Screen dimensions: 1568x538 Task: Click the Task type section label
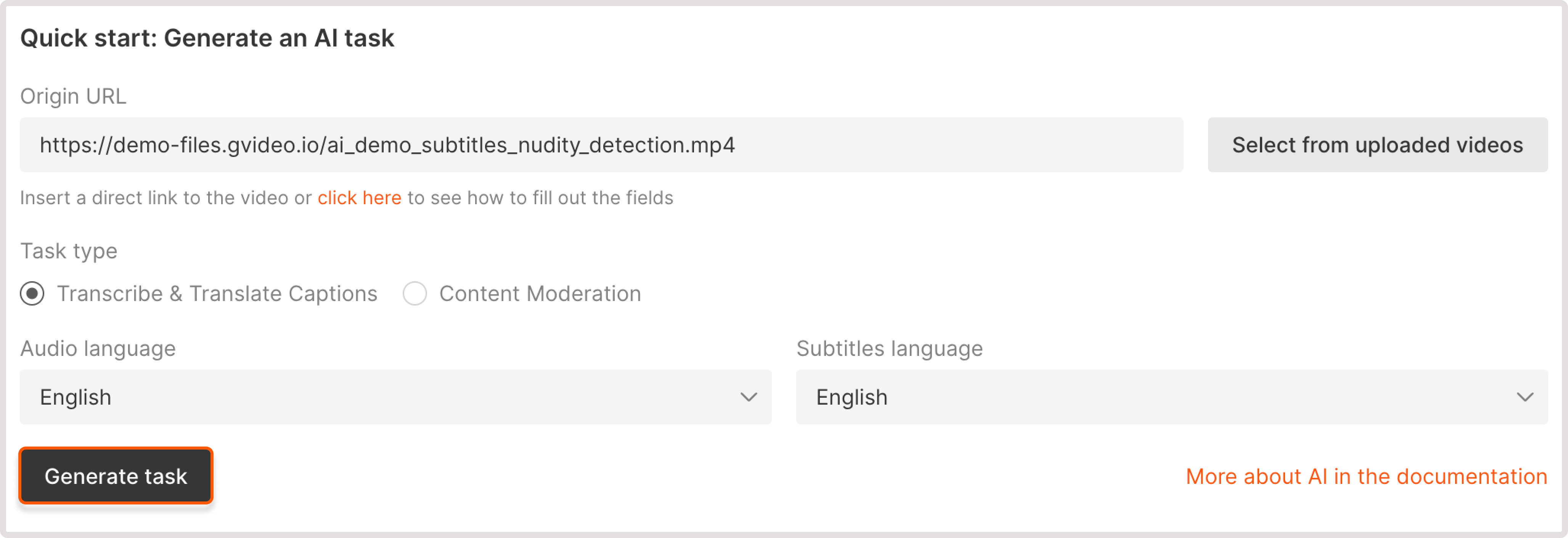[x=69, y=250]
